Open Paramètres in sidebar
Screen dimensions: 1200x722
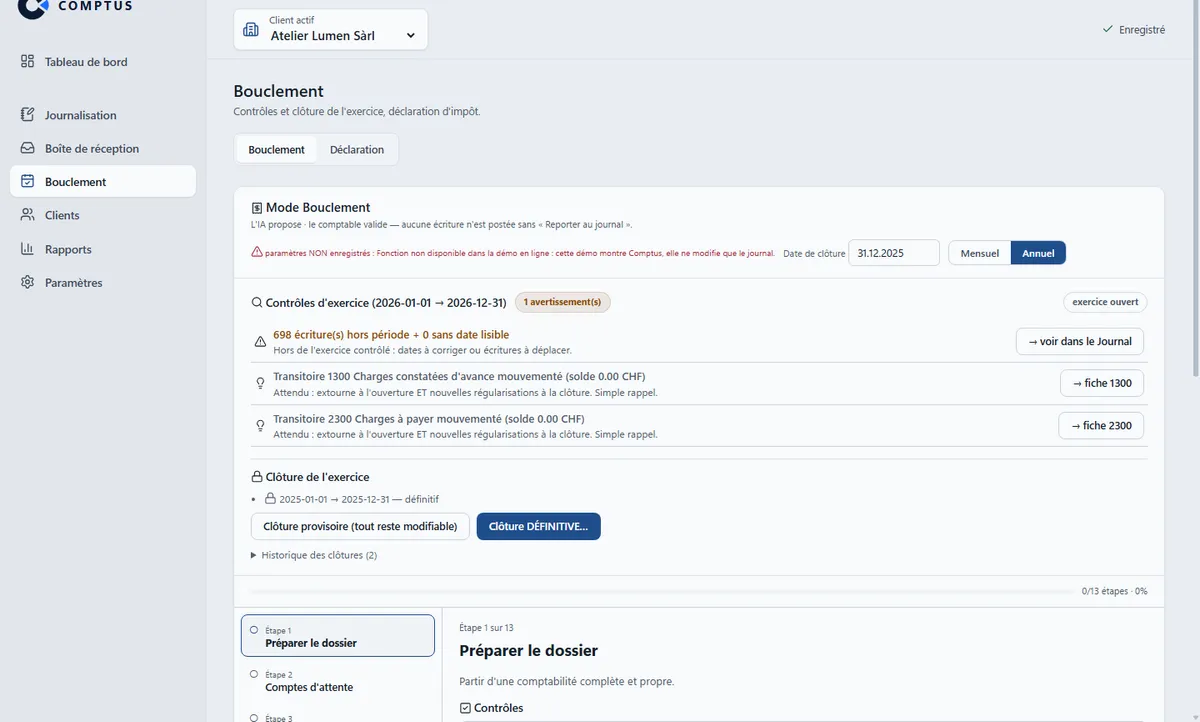[x=103, y=282]
